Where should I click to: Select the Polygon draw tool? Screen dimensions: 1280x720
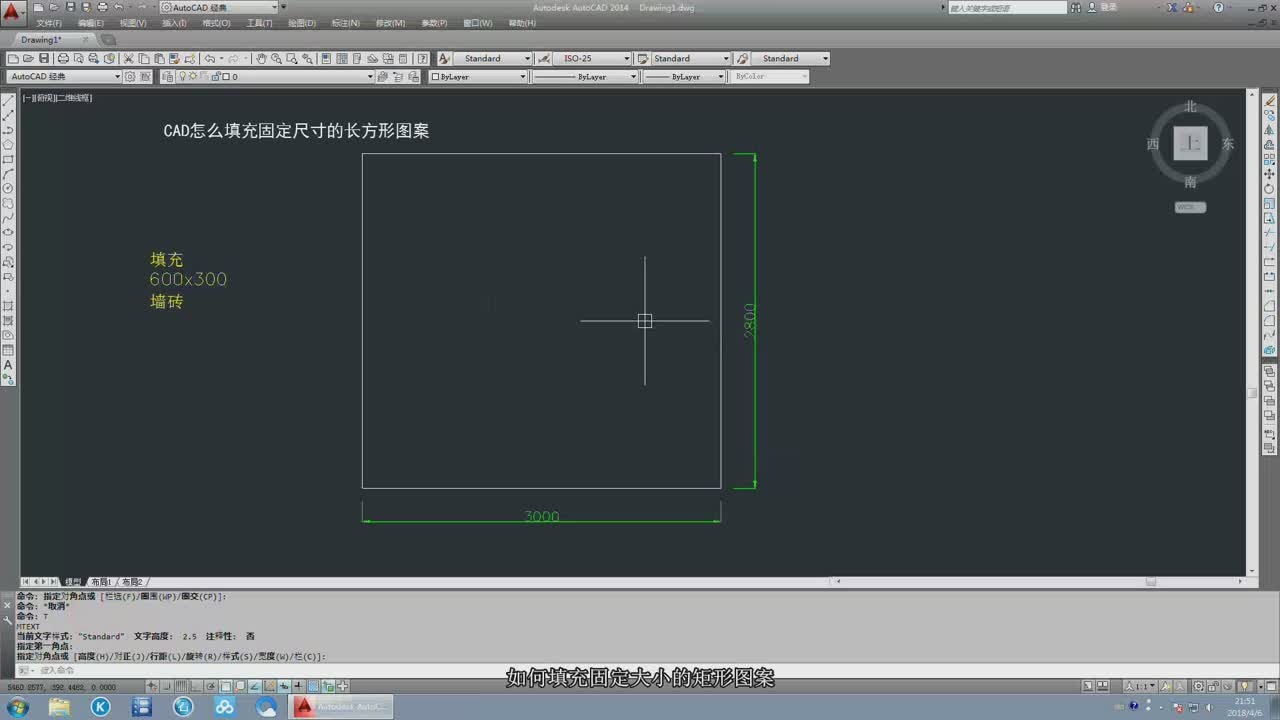coord(9,144)
